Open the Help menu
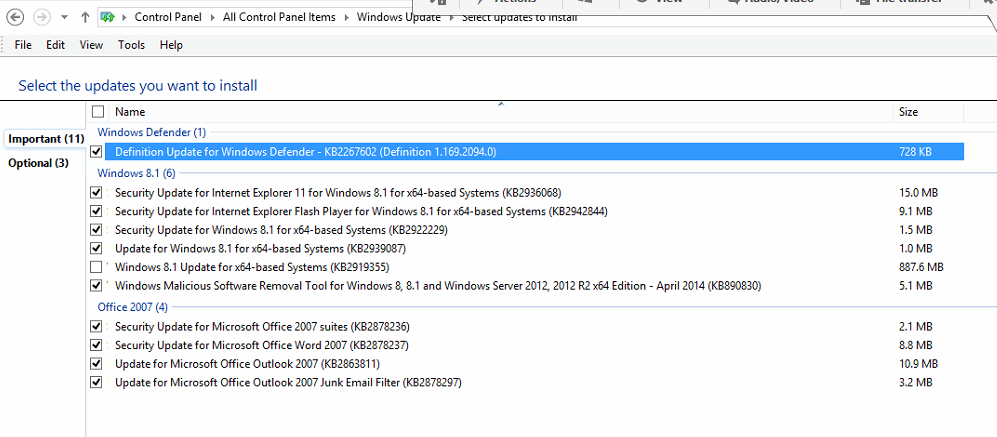Viewport: 997px width, 437px height. pos(171,45)
